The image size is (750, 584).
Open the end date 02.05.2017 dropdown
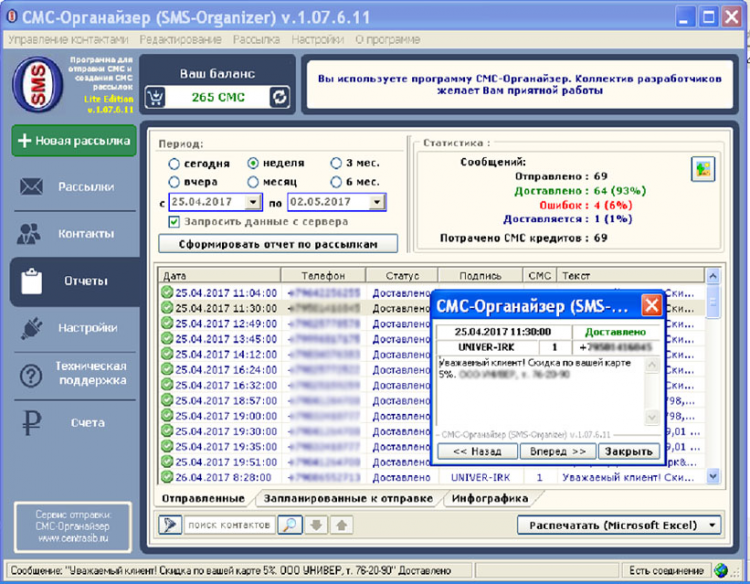click(x=377, y=202)
